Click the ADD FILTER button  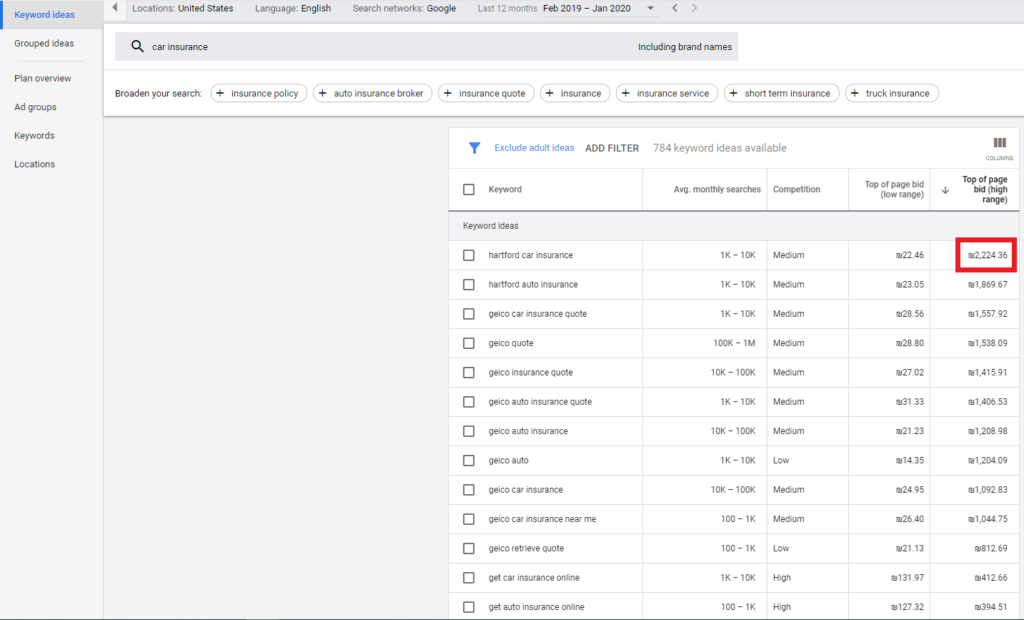click(x=612, y=148)
